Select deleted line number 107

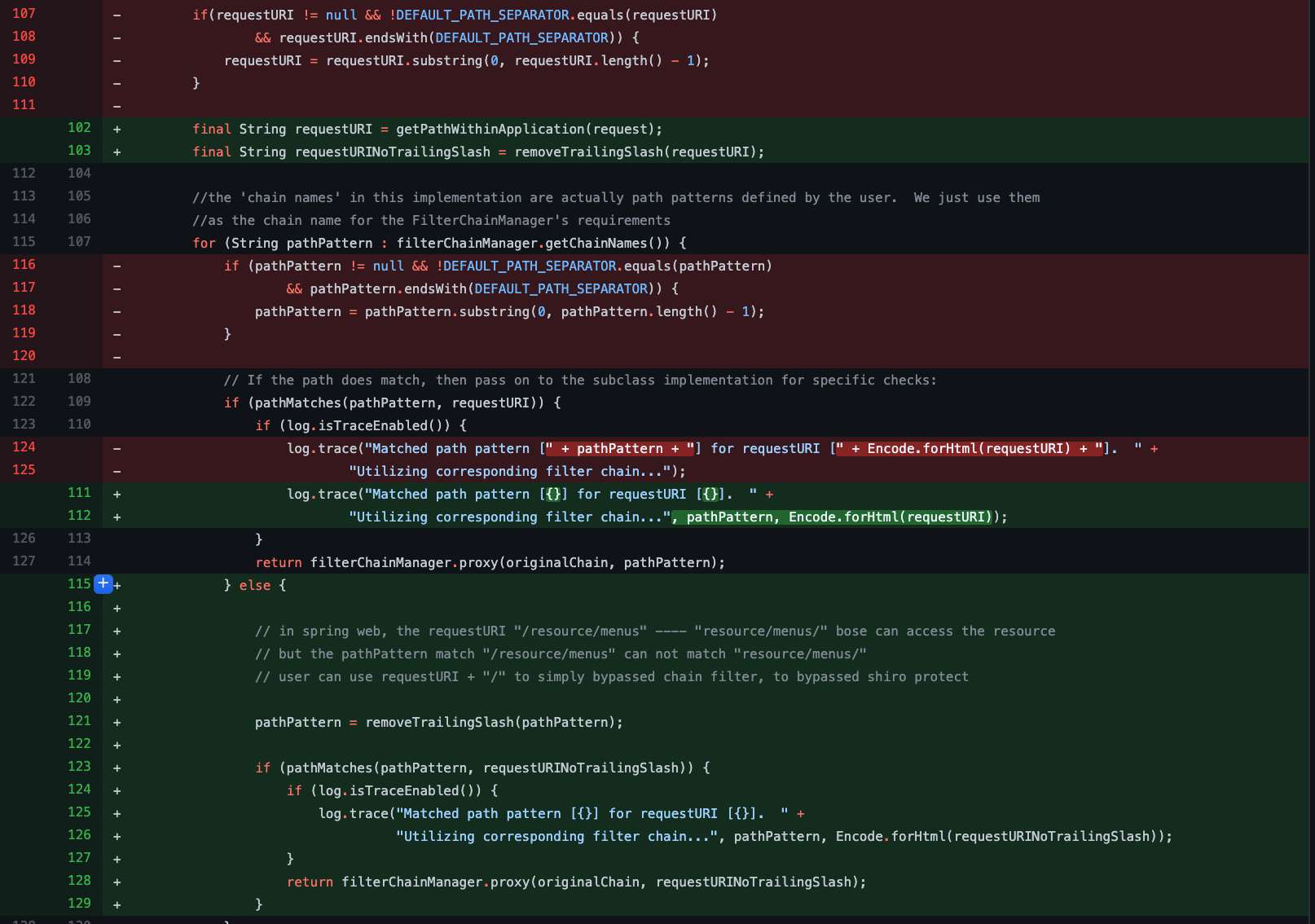24,14
